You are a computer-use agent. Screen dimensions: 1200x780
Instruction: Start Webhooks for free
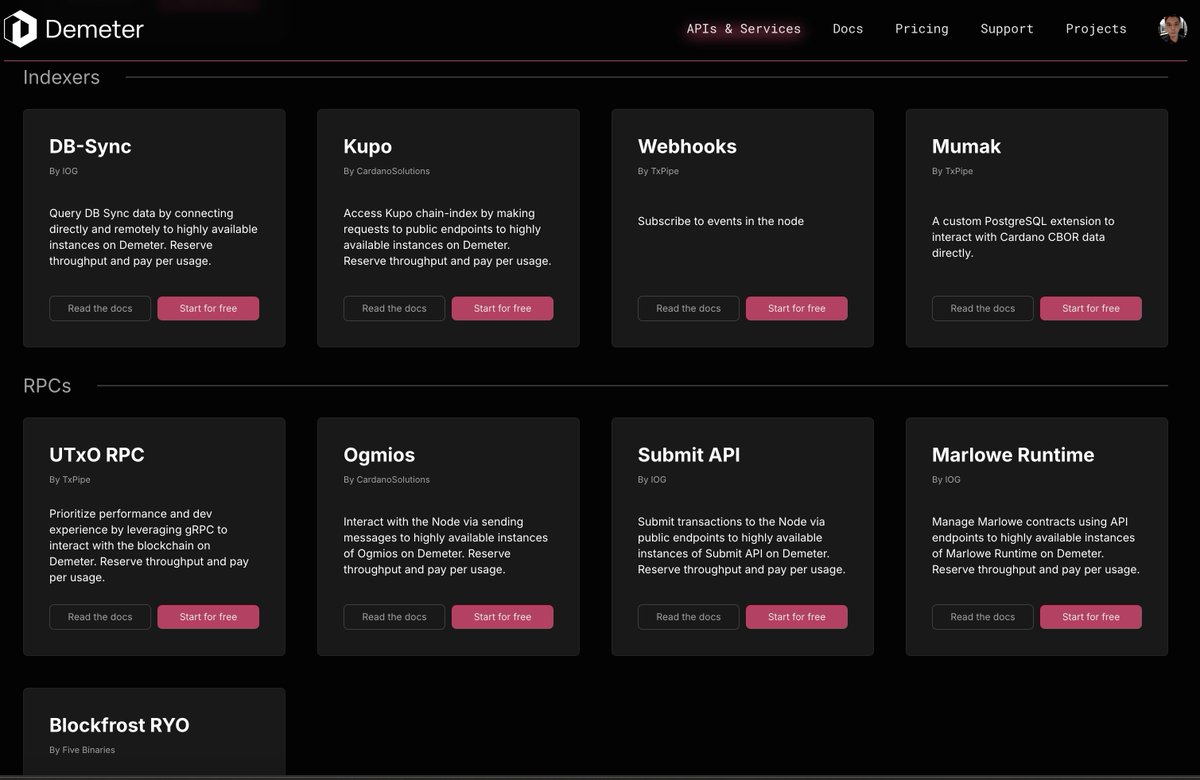[x=796, y=308]
